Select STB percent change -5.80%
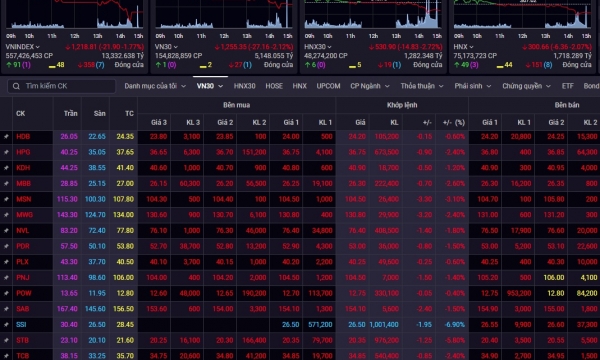The height and width of the screenshot is (360, 600). click(455, 340)
